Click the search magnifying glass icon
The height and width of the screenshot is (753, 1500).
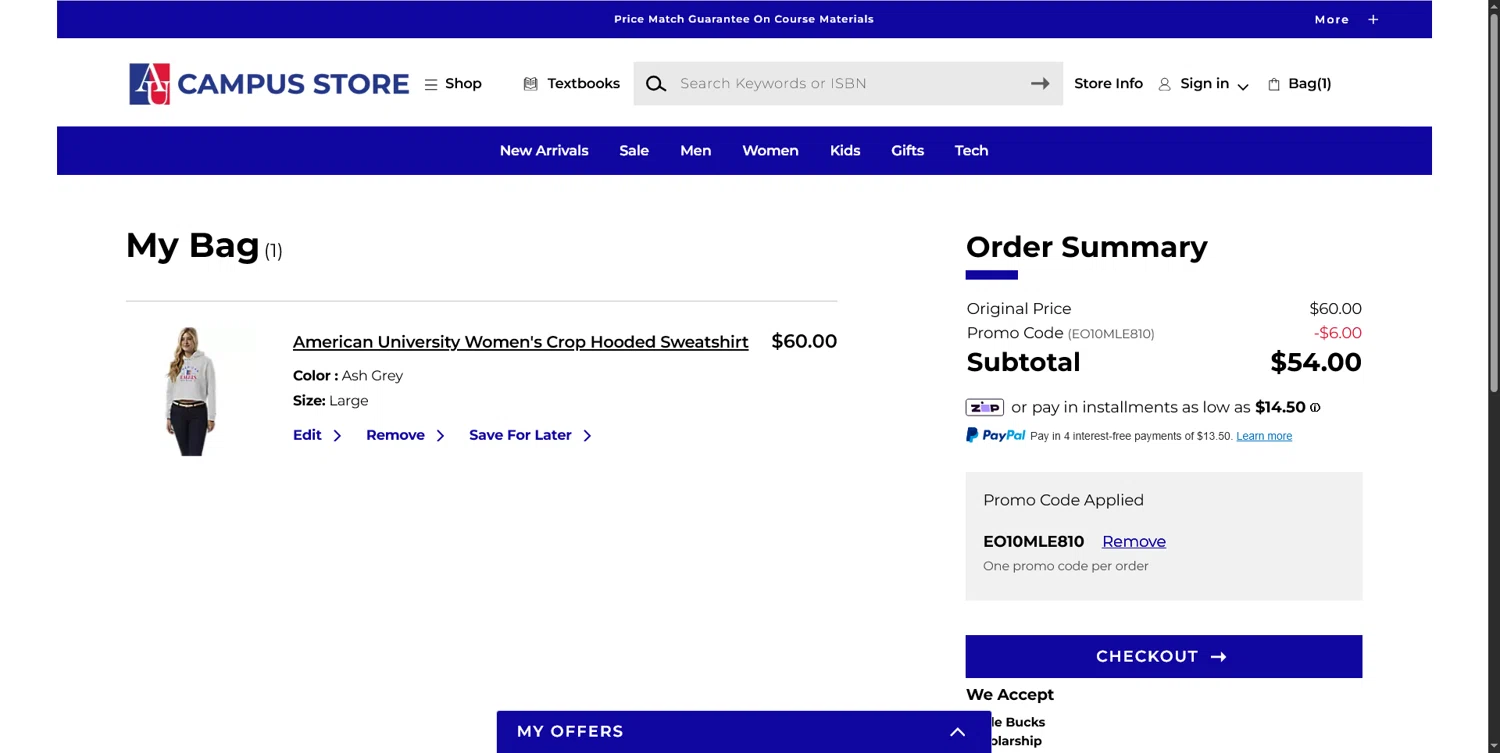(x=656, y=84)
